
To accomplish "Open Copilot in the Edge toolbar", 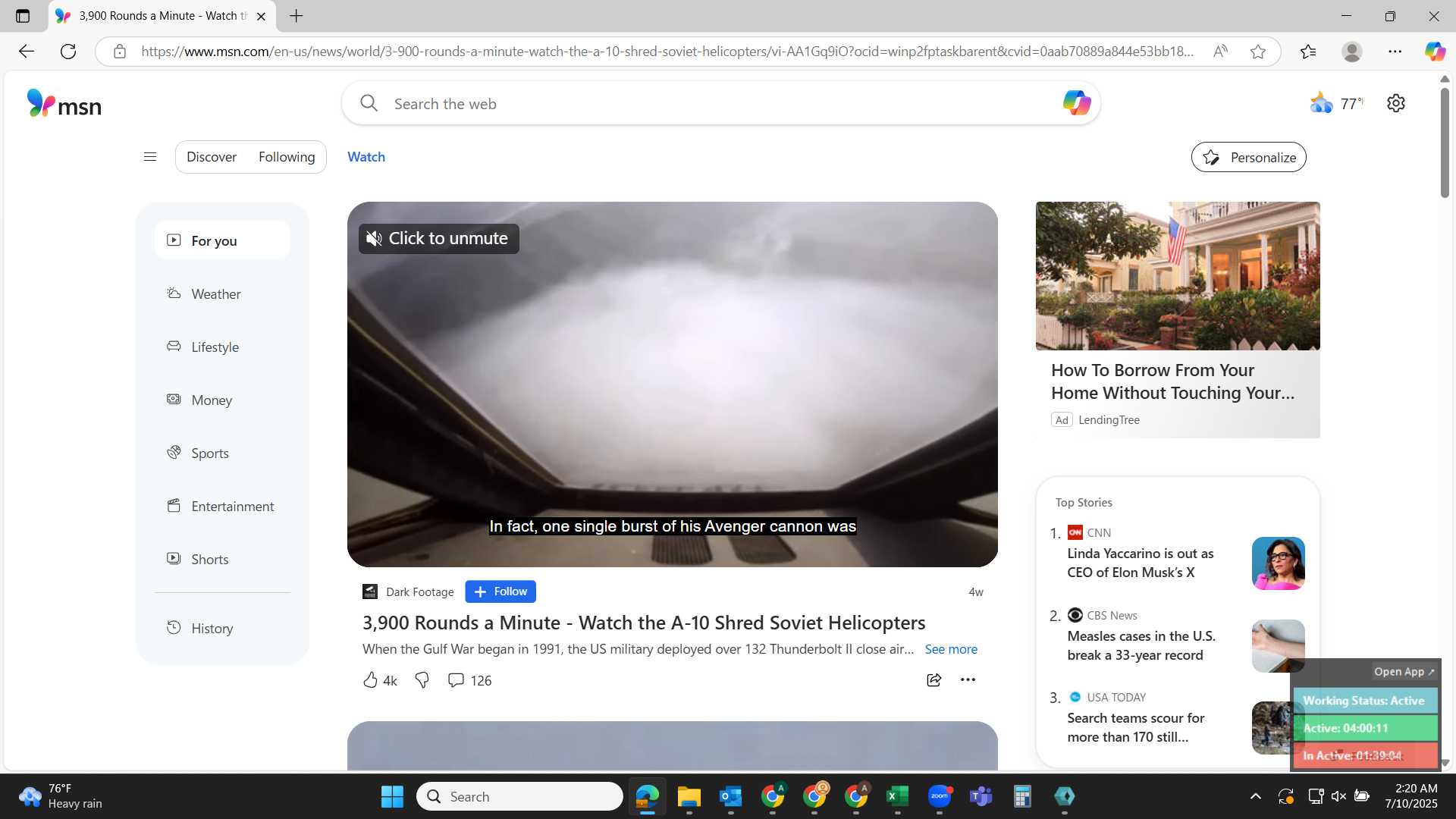I will click(x=1435, y=52).
